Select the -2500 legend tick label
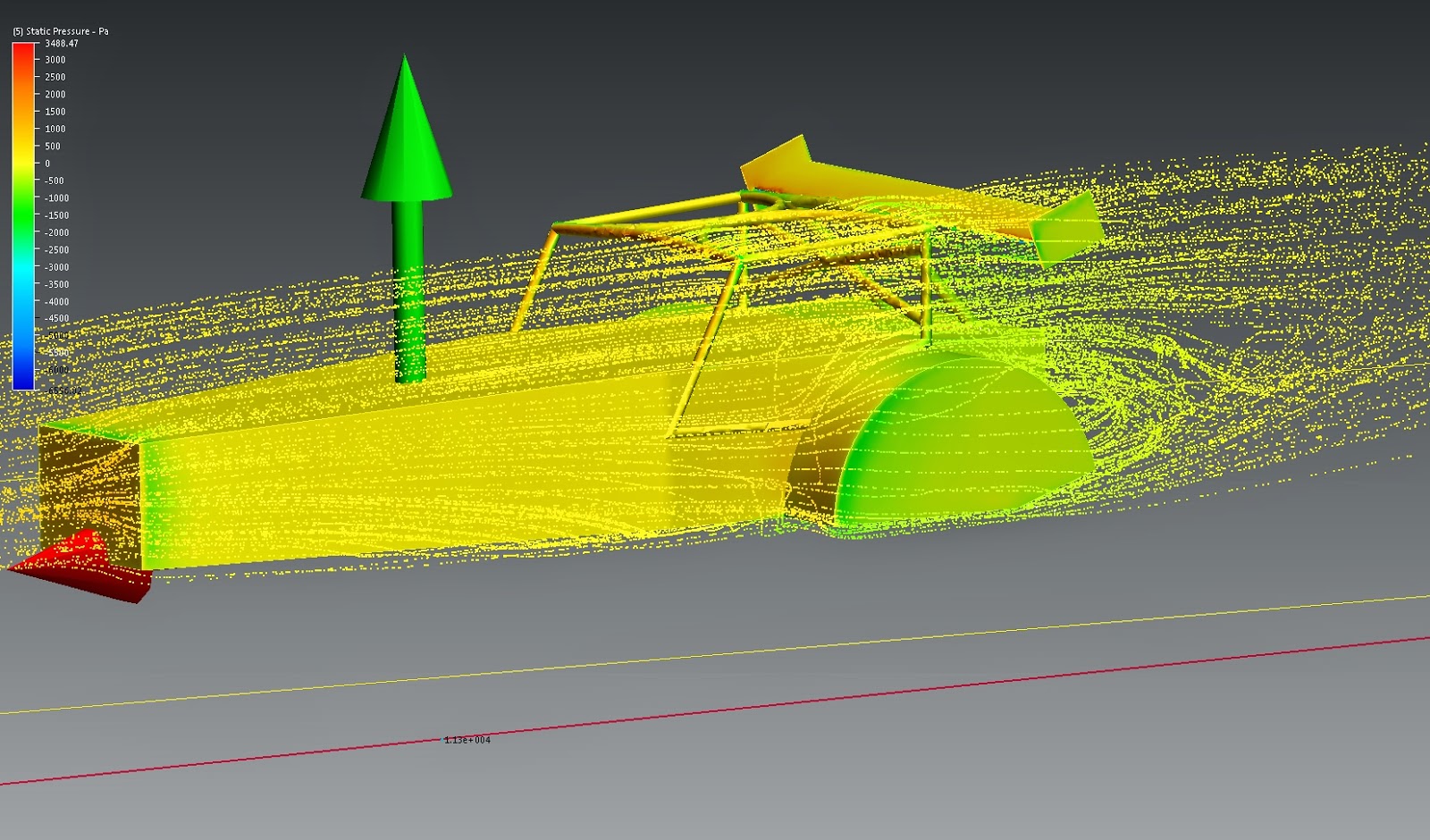The image size is (1430, 840). coord(57,250)
